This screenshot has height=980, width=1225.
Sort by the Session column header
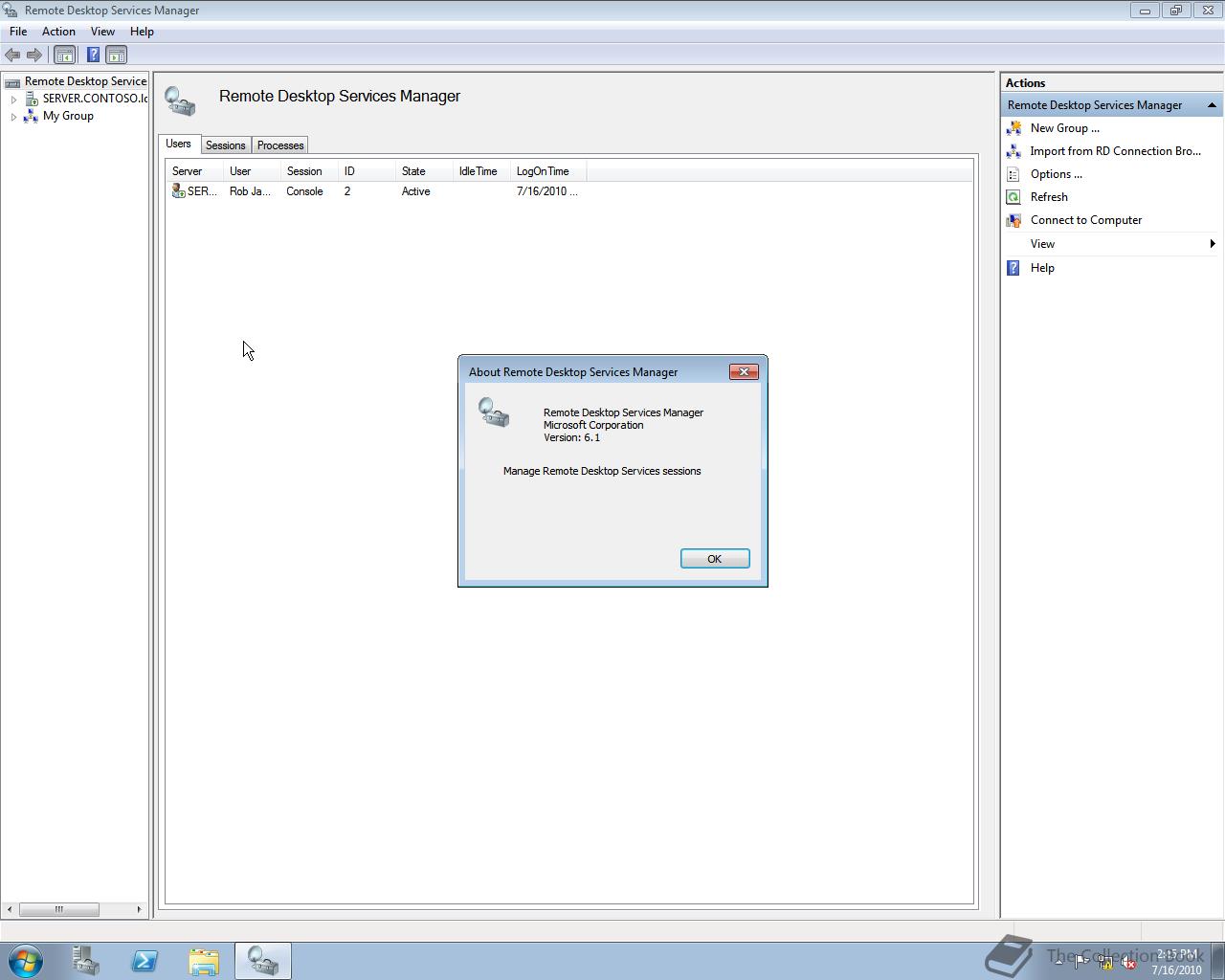click(310, 171)
